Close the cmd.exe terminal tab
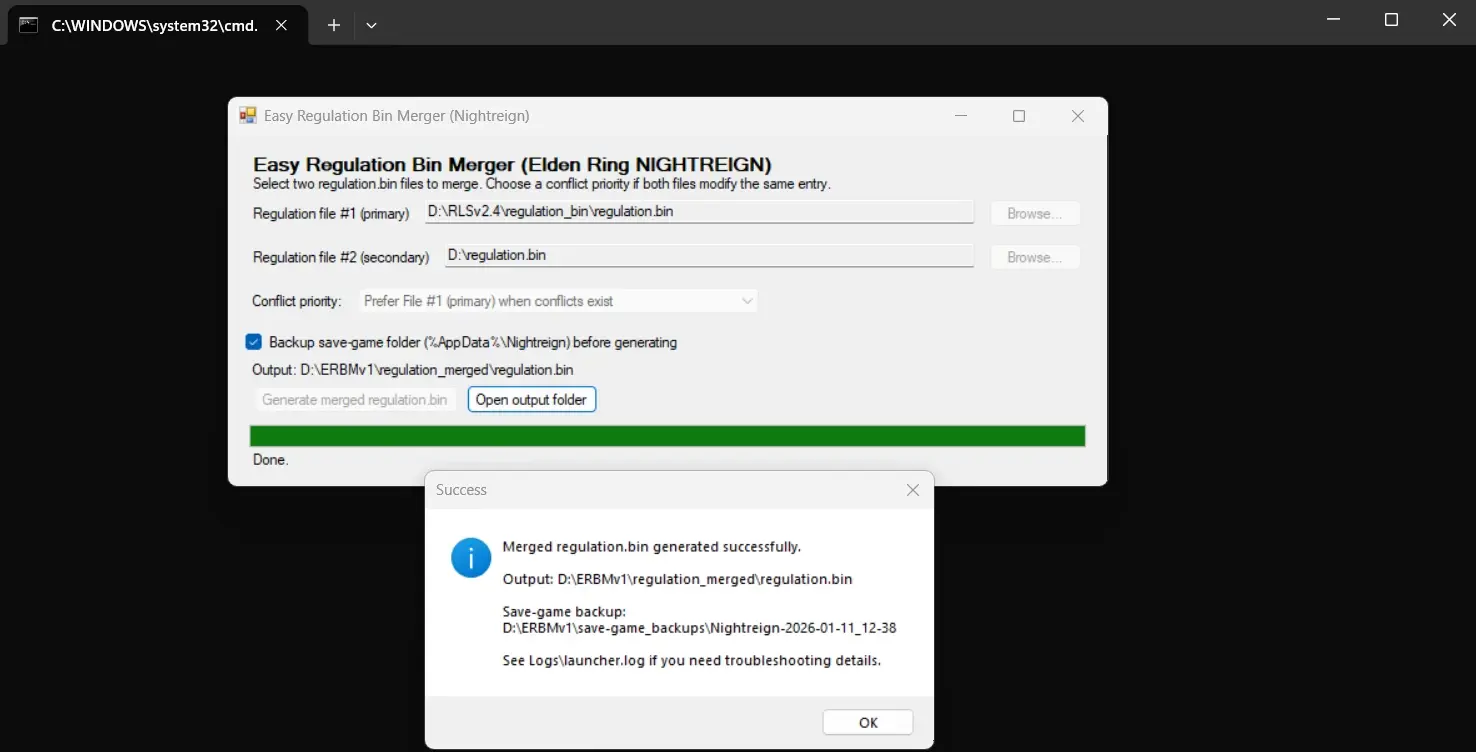 point(281,24)
